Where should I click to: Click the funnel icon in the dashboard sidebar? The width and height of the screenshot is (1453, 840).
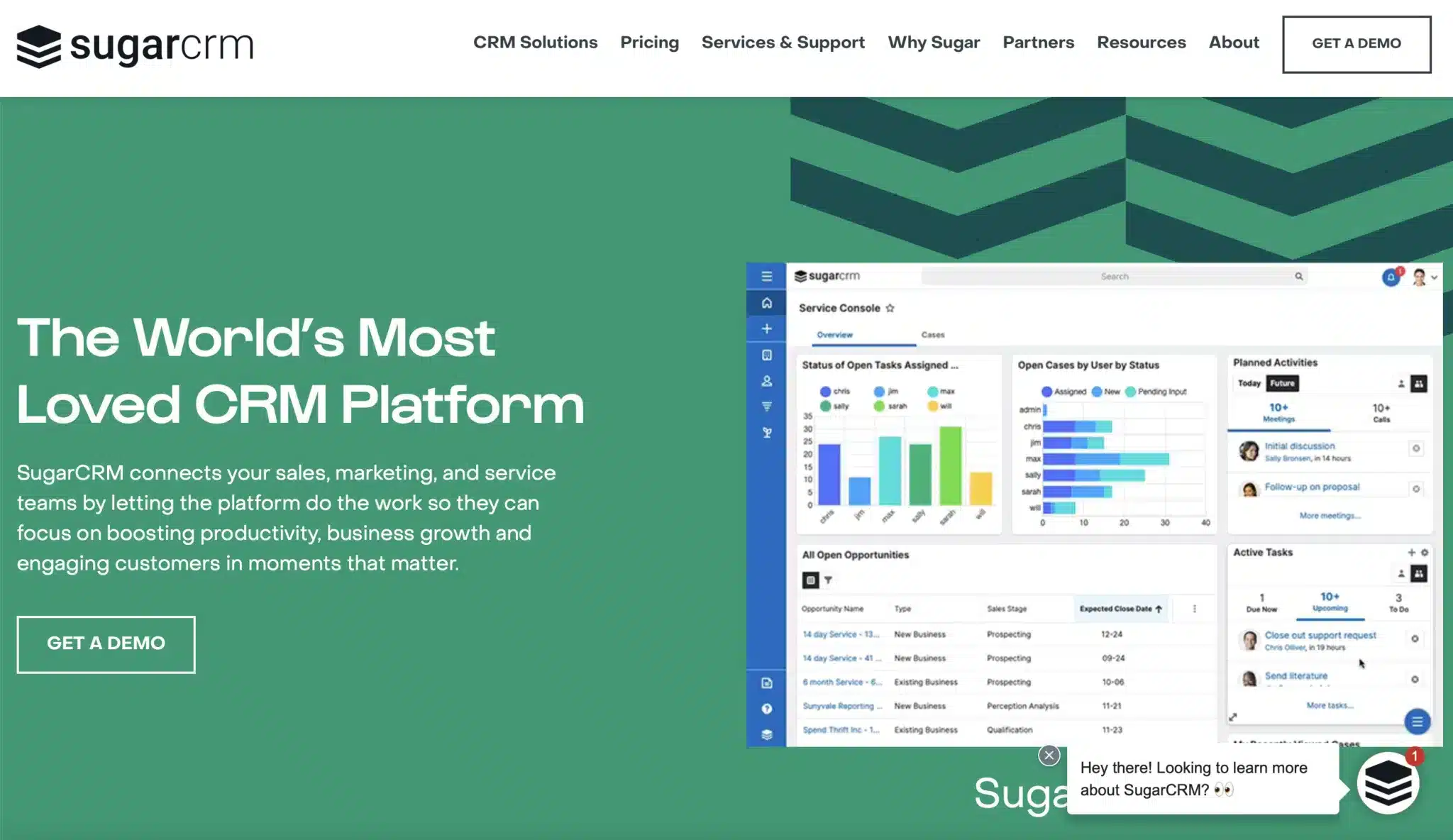click(x=766, y=407)
